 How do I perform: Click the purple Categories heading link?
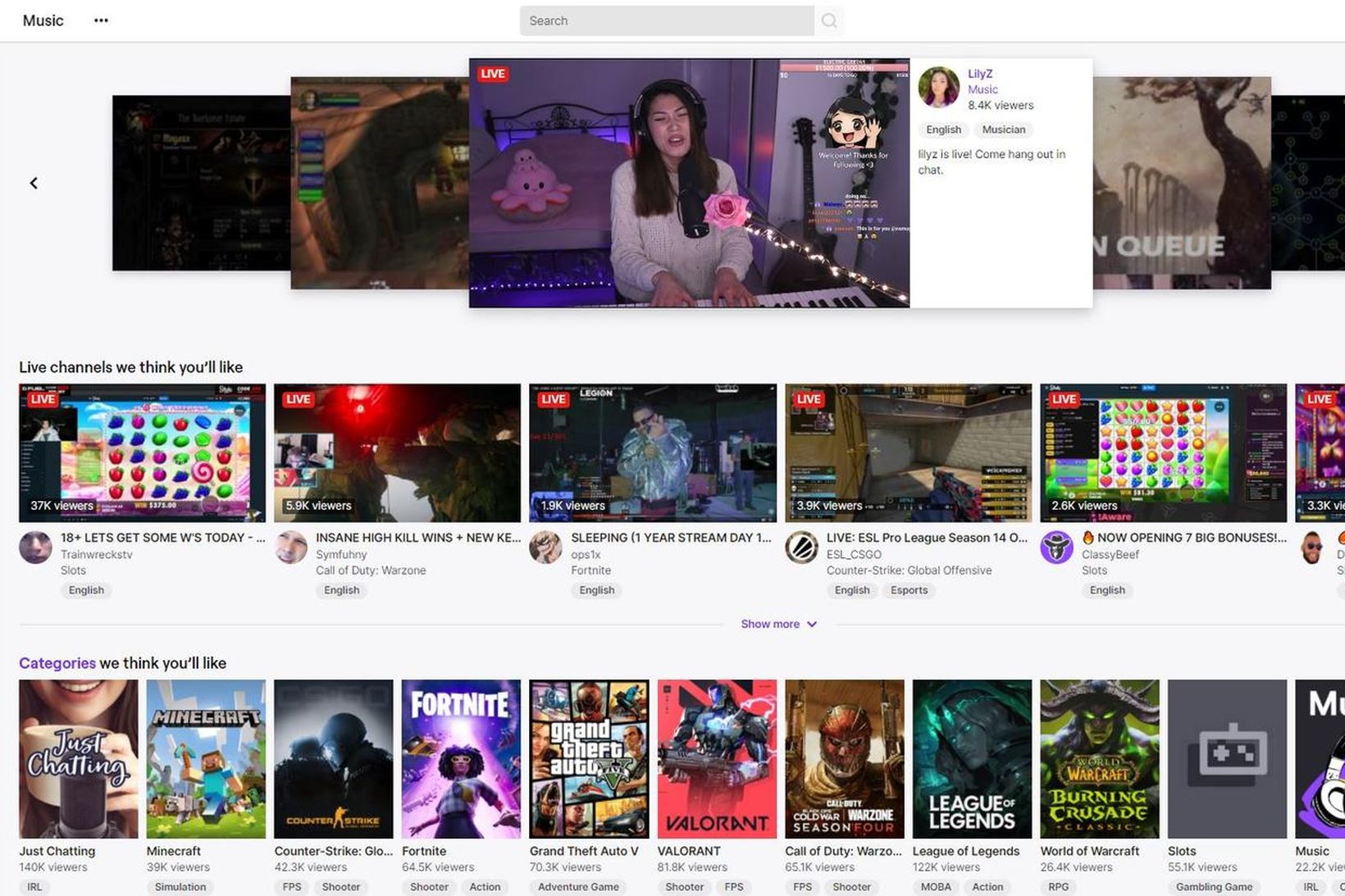[x=57, y=663]
